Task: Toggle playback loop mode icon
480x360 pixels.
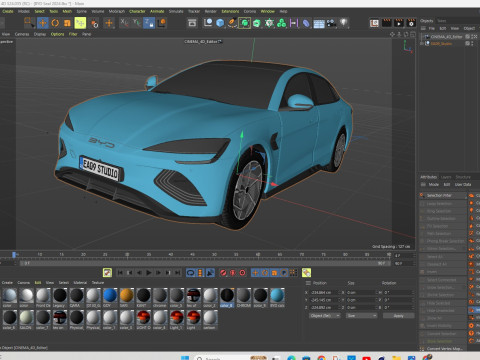Action: (x=191, y=273)
